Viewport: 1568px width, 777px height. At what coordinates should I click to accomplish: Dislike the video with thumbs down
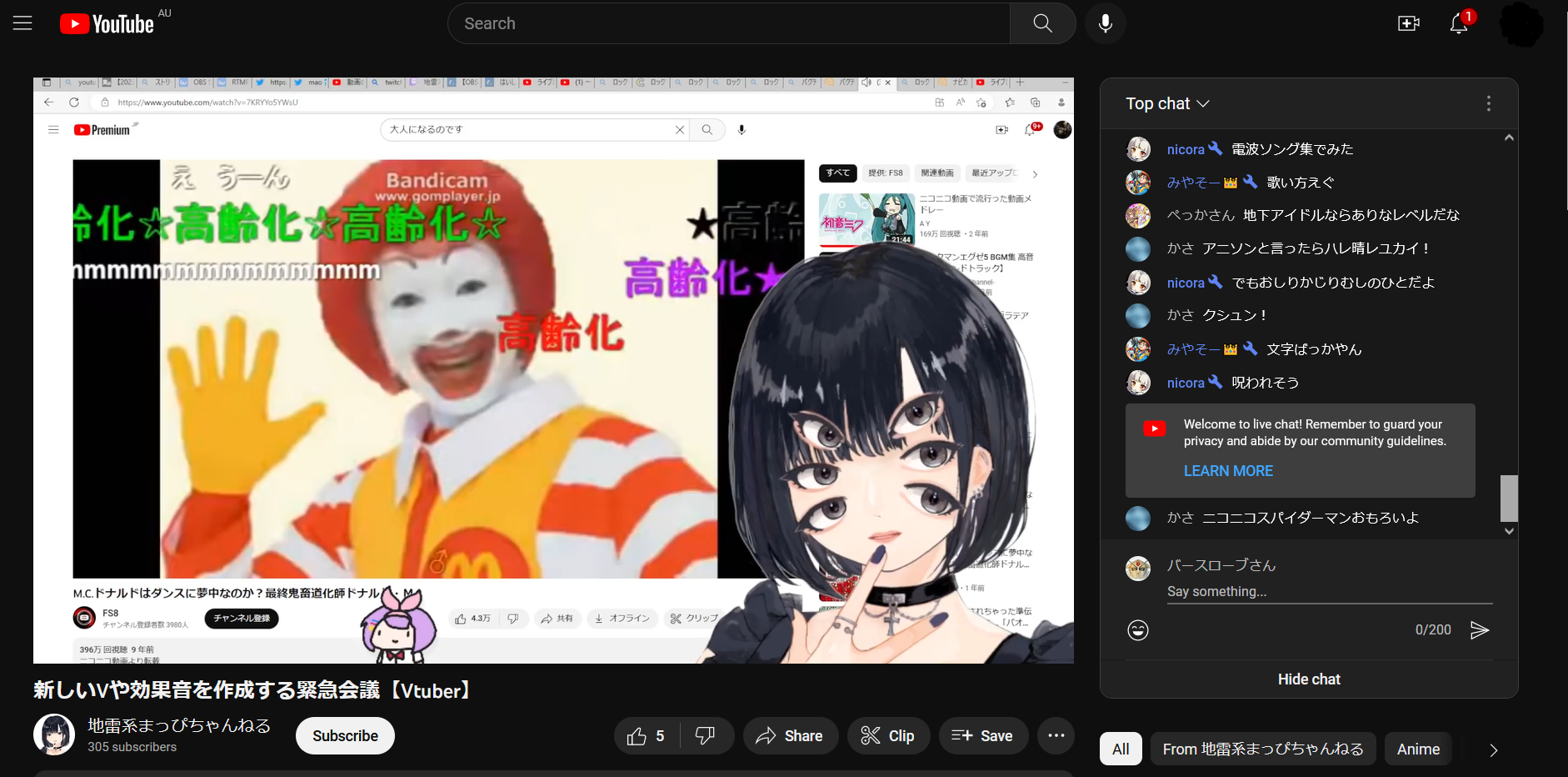[x=706, y=736]
